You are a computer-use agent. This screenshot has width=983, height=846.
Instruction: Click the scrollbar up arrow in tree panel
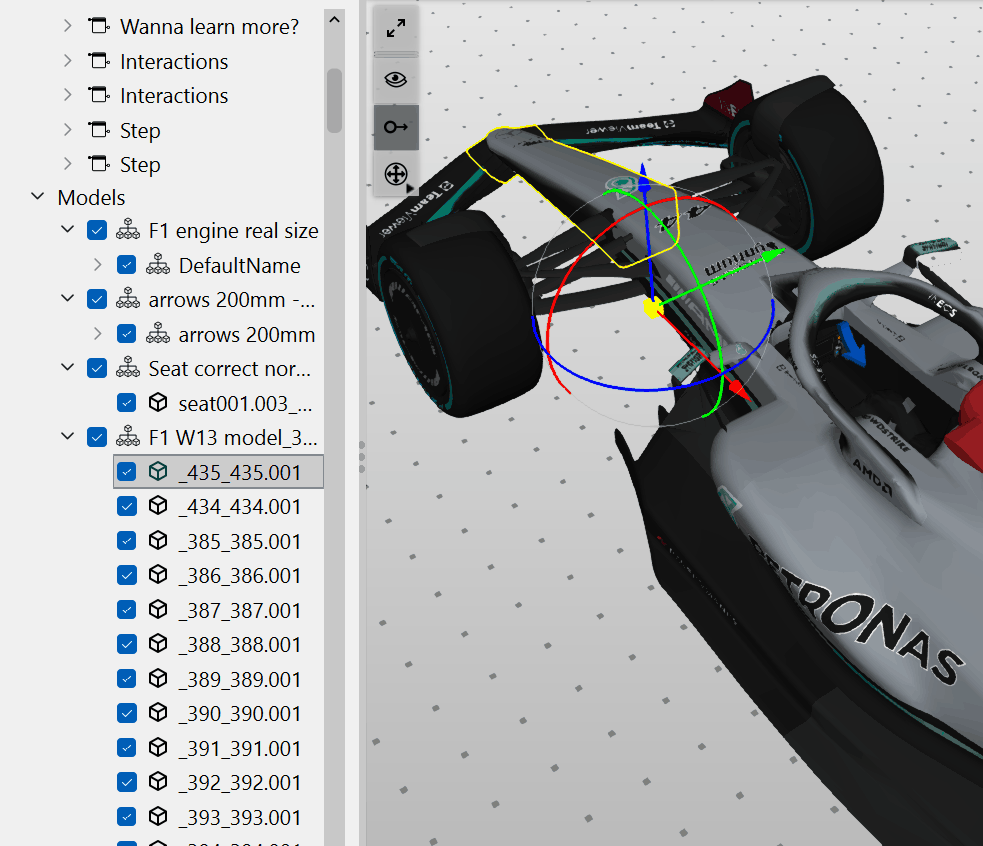(334, 20)
